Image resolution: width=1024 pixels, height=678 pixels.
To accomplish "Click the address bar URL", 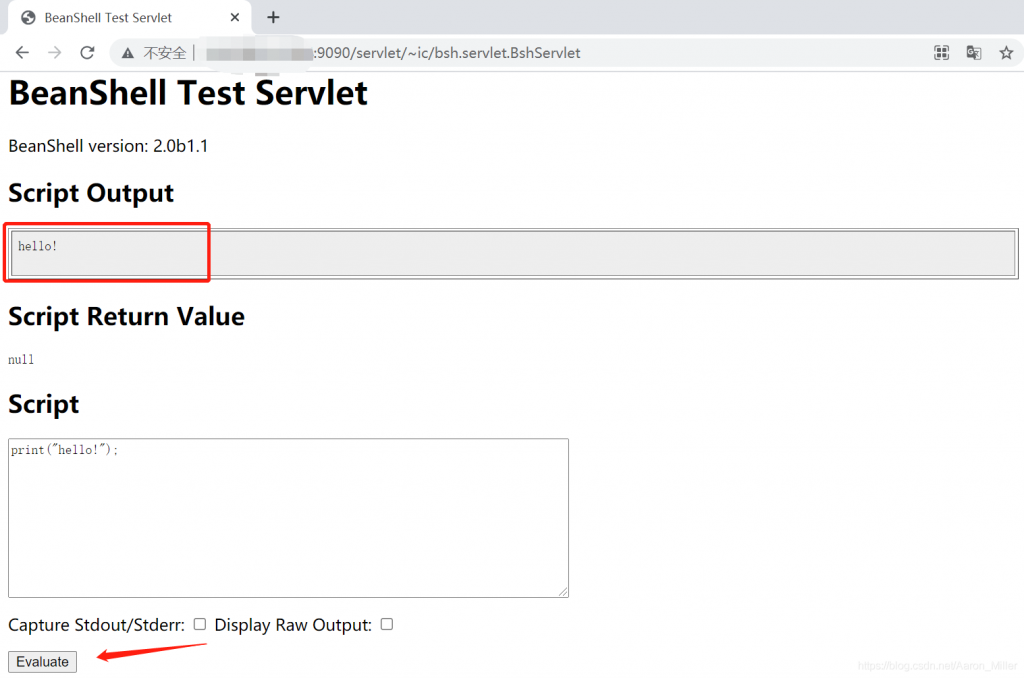I will click(447, 53).
